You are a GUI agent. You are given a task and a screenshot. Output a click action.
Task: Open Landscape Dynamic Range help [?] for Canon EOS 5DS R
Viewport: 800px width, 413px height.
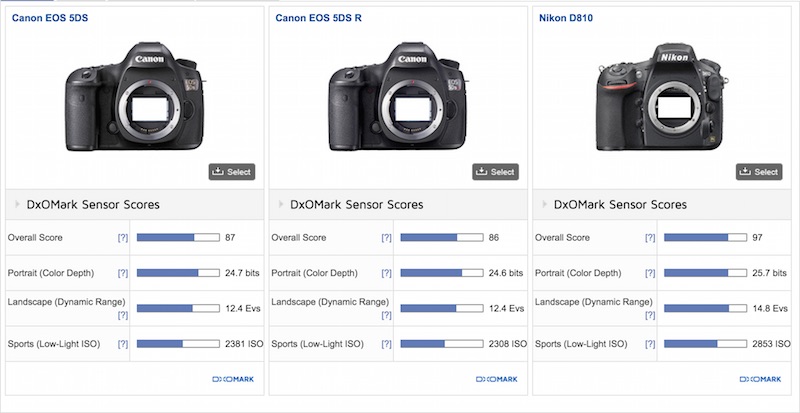(387, 315)
